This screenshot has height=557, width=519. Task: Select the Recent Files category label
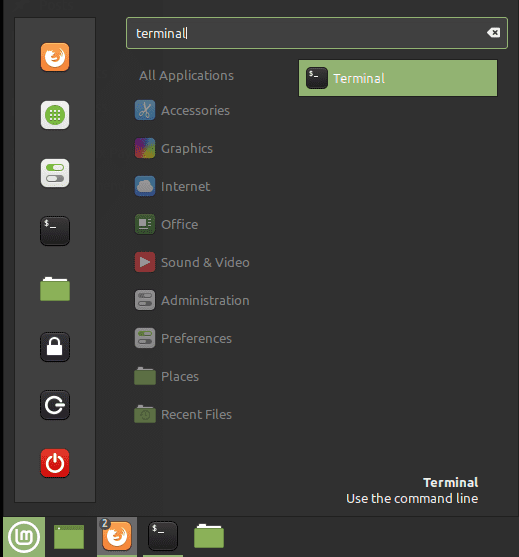tap(196, 415)
